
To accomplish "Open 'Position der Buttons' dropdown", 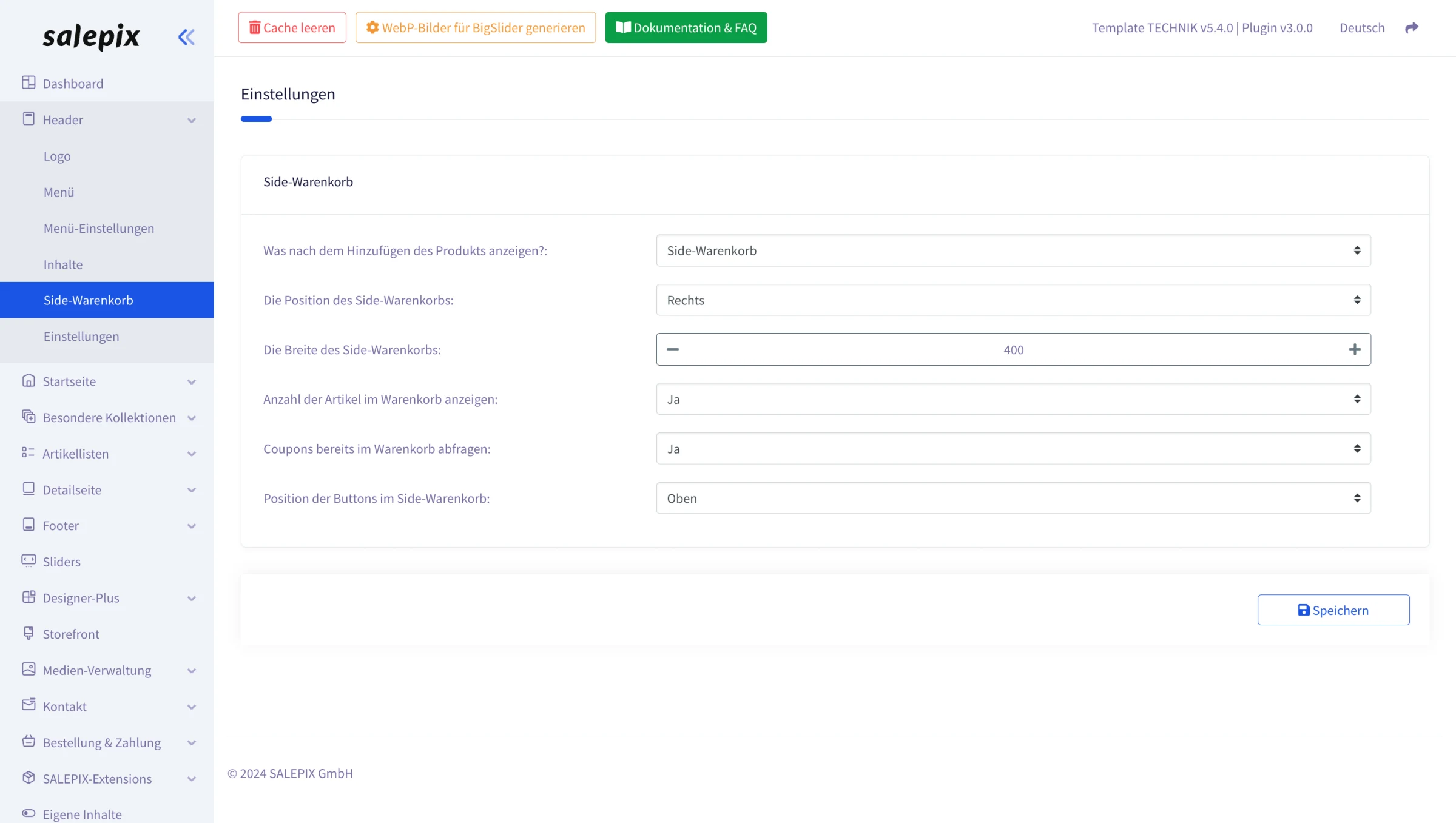I will point(1013,499).
